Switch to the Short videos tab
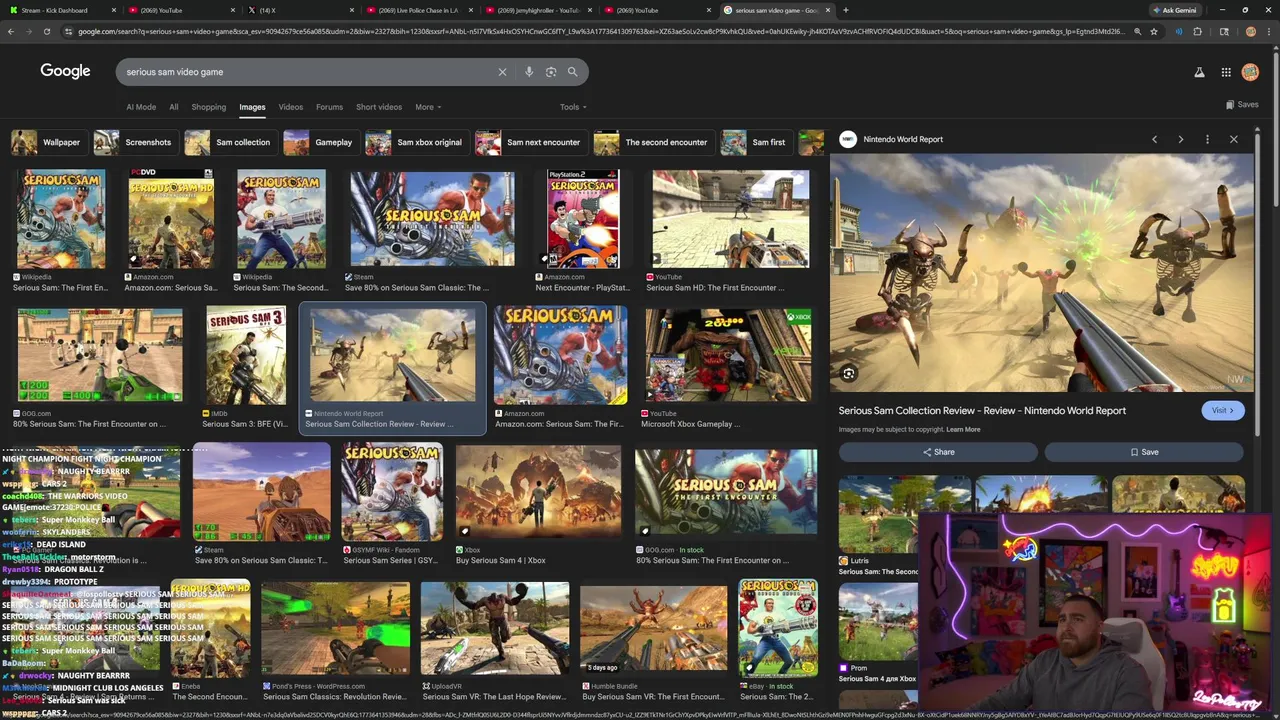The width and height of the screenshot is (1280, 720). pos(379,107)
